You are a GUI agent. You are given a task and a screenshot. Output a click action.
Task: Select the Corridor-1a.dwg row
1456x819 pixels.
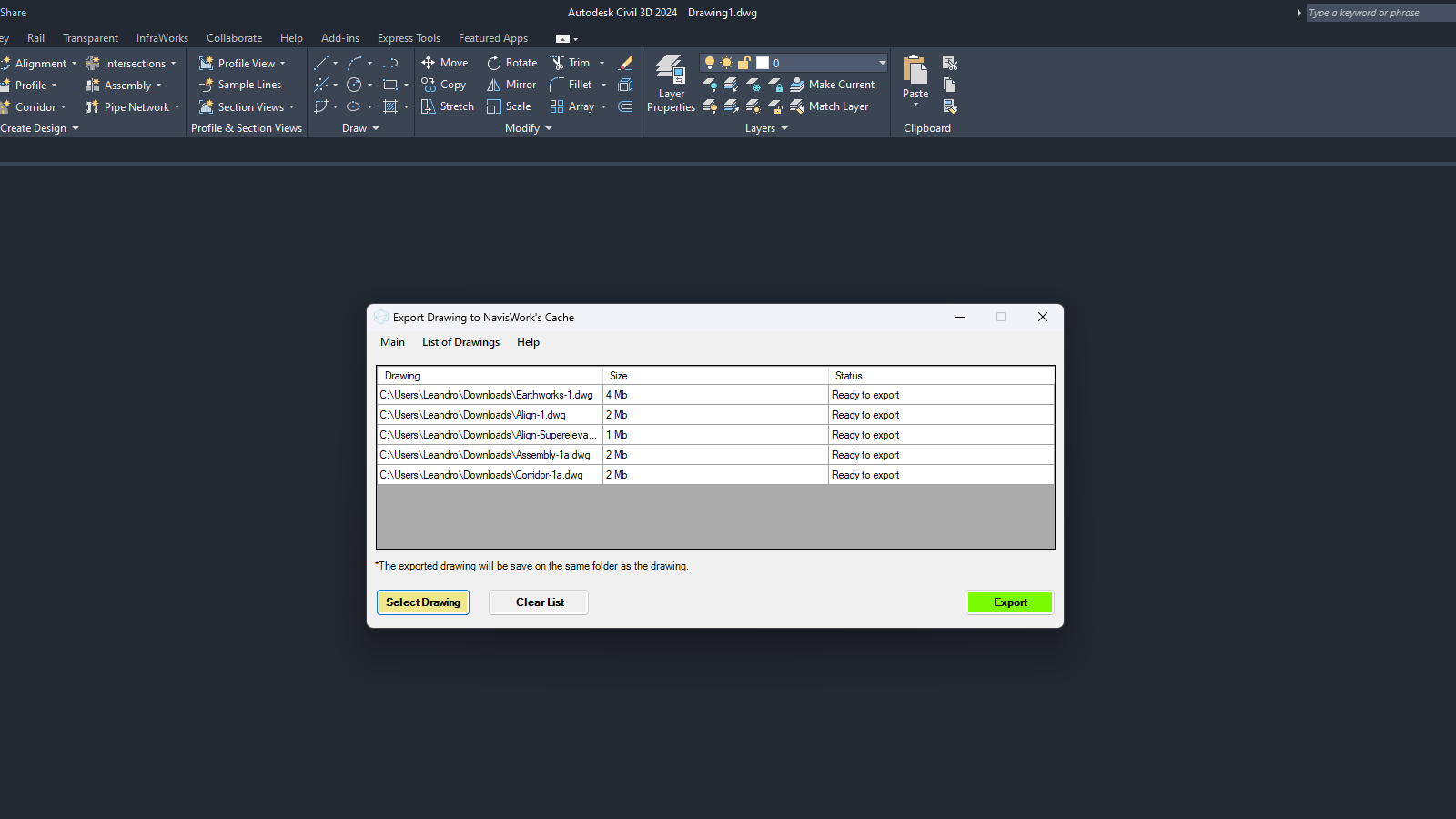(715, 475)
